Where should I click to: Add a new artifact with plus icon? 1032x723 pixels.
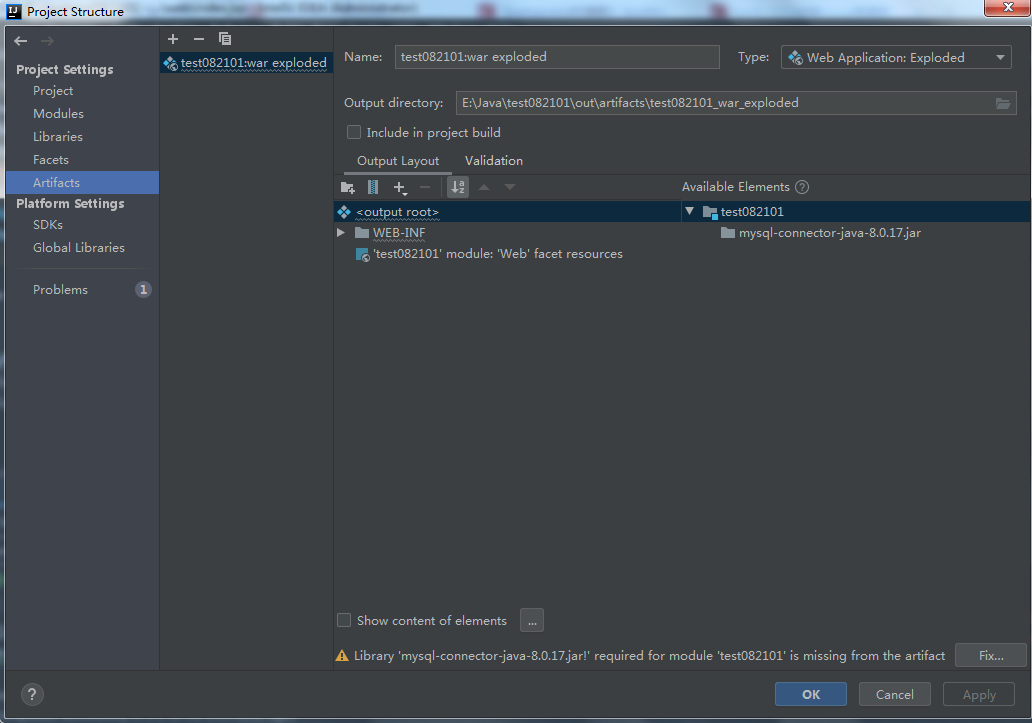(x=173, y=39)
